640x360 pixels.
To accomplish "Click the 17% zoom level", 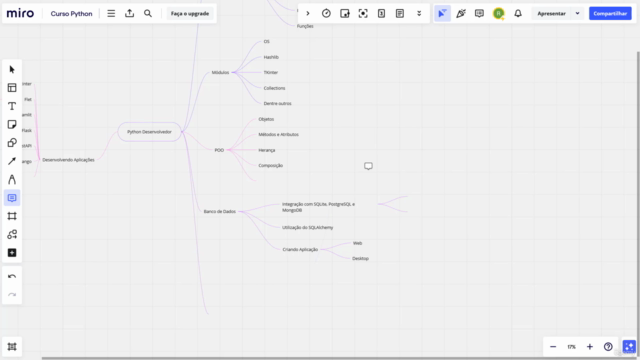I will 571,347.
